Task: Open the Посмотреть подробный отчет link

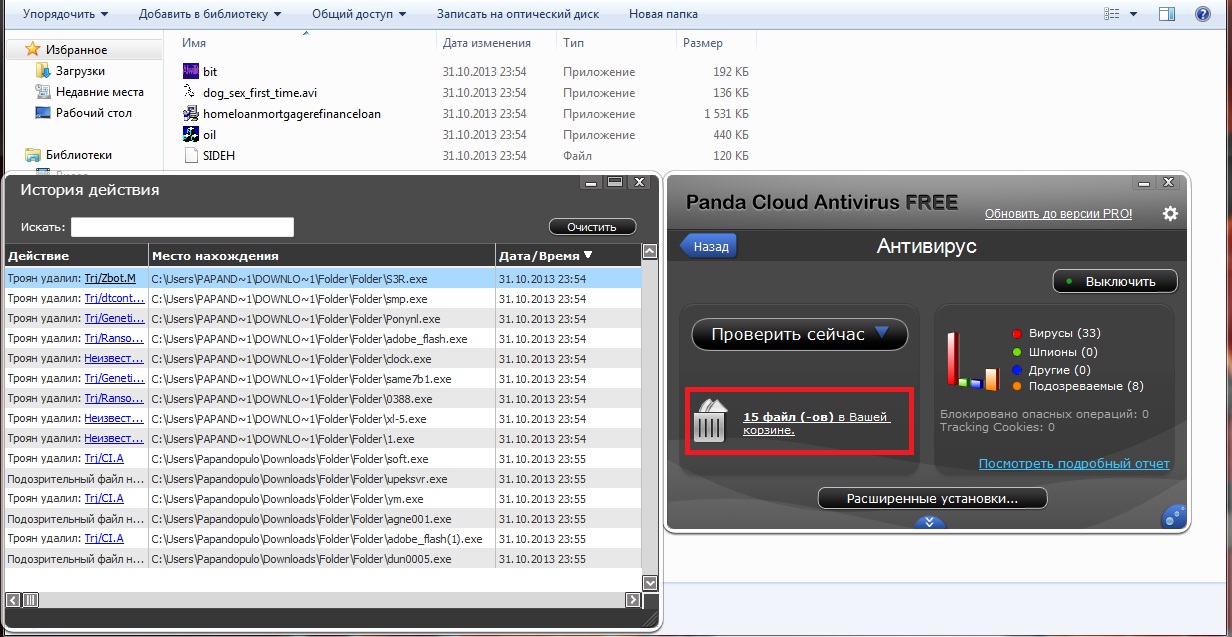Action: (x=1074, y=464)
